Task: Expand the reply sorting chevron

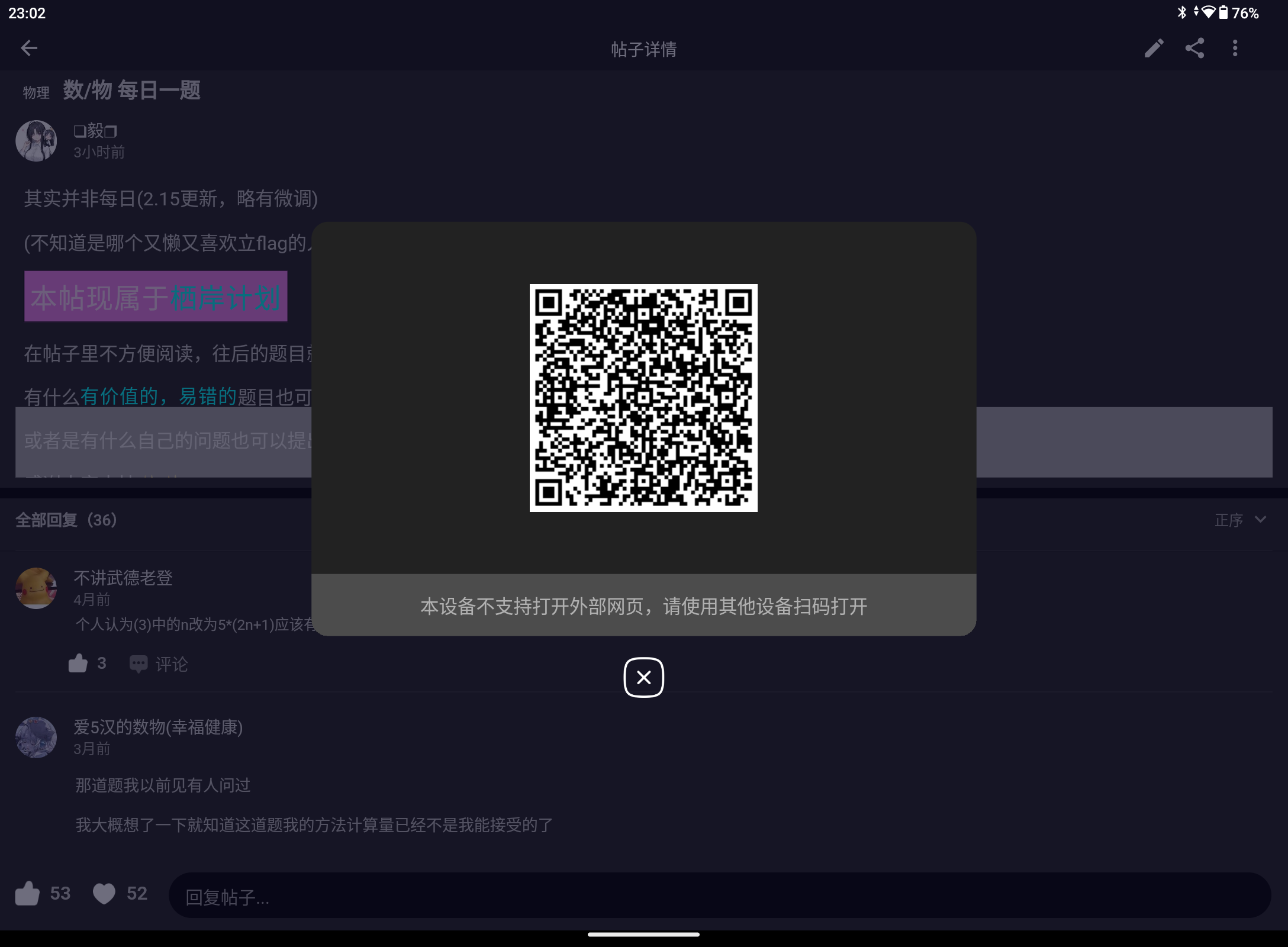Action: pos(1260,520)
